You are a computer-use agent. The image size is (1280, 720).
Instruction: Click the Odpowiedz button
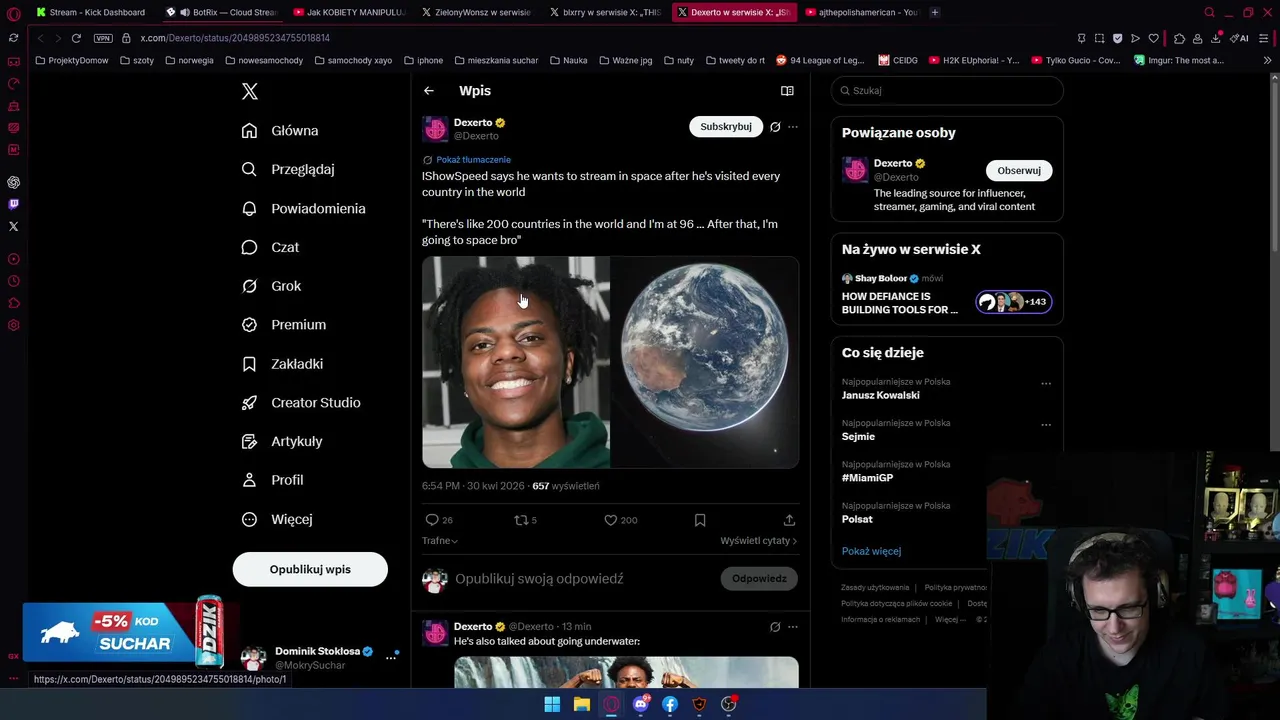(759, 579)
